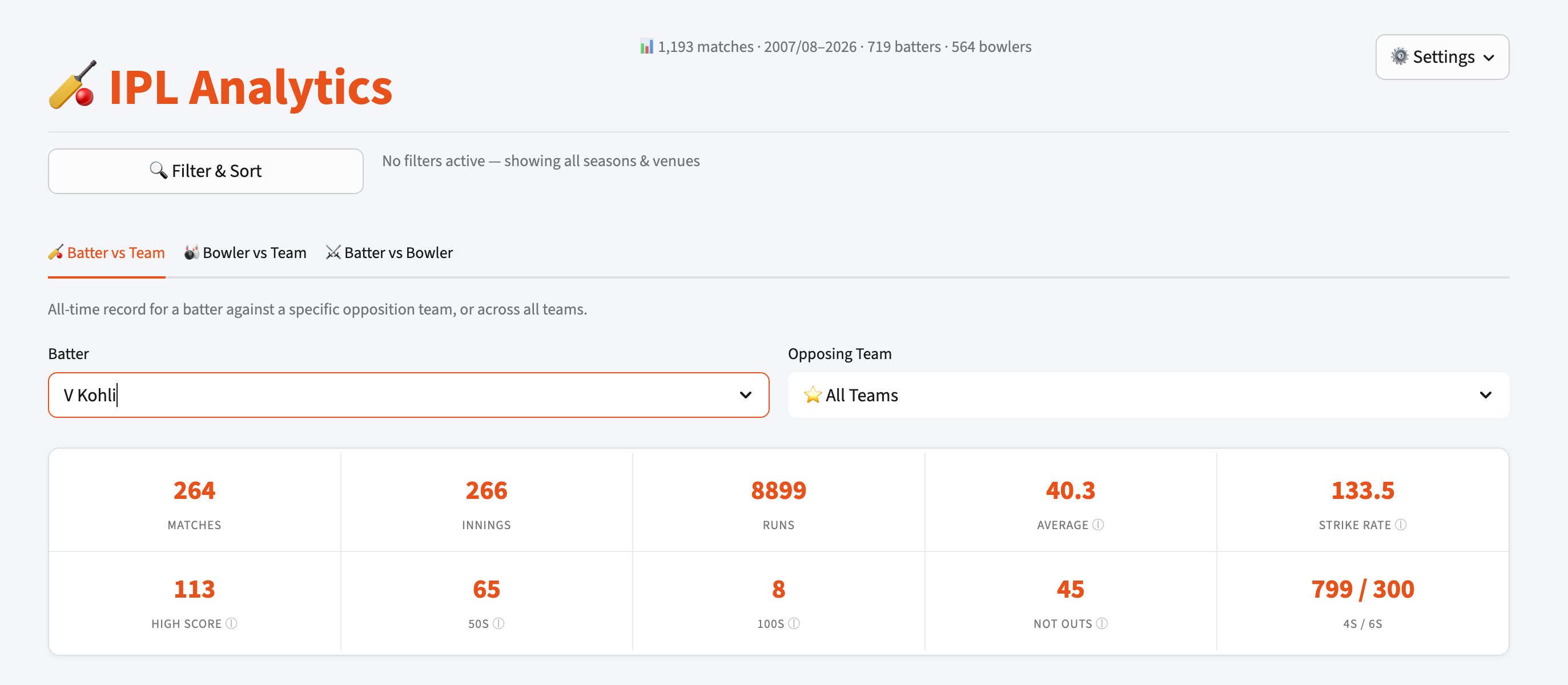
Task: Click the Batter vs Team tab
Action: 107,252
